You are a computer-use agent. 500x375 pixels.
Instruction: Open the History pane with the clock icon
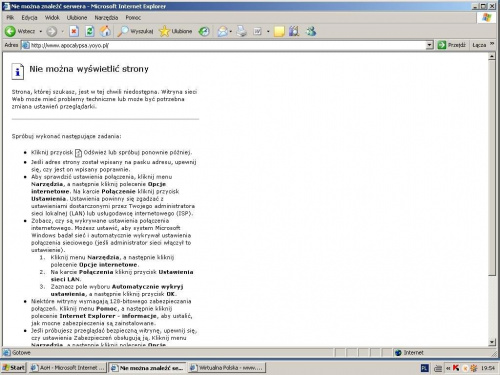coord(204,31)
